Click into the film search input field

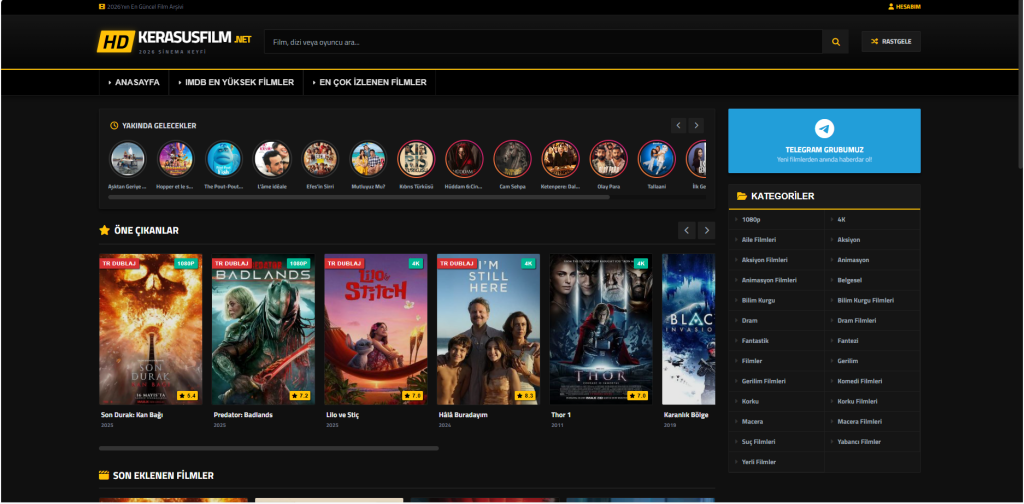(543, 42)
